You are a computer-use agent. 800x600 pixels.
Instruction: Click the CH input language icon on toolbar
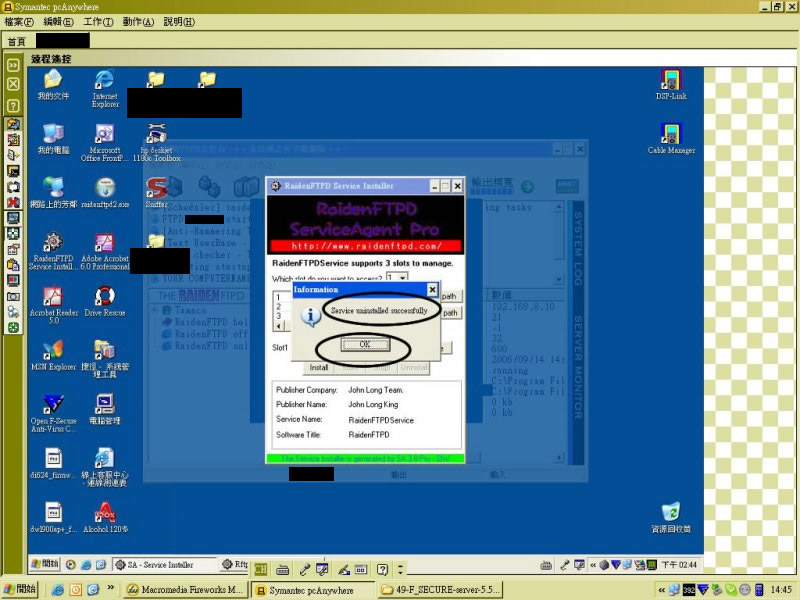[261, 569]
